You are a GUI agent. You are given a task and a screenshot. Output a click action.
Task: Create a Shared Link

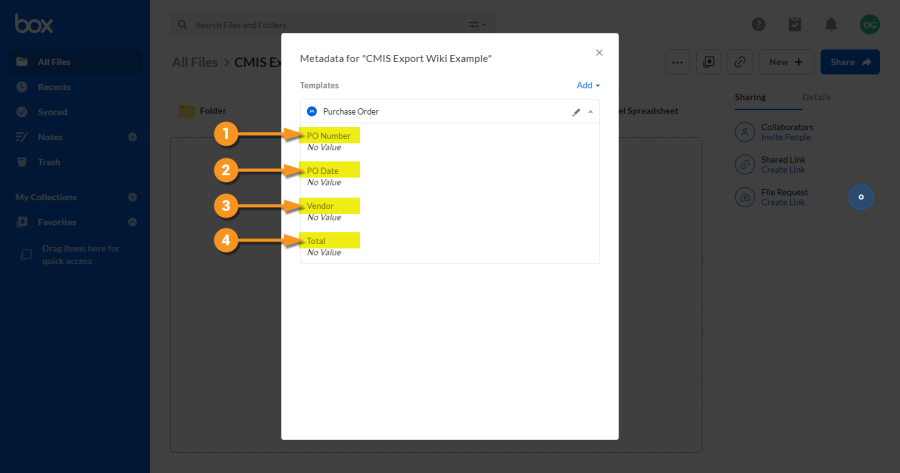click(783, 170)
